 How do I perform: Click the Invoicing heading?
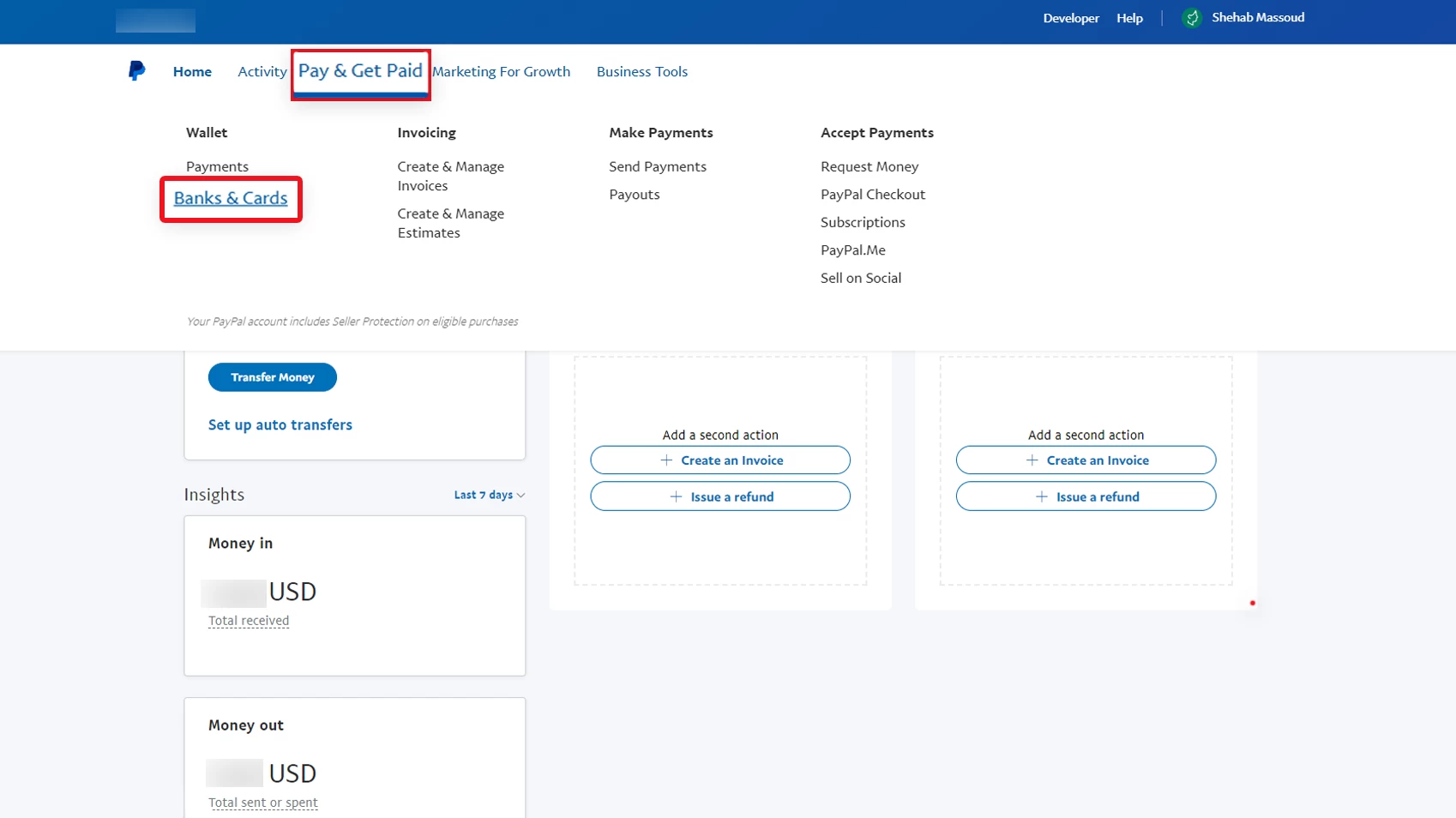[x=426, y=133]
